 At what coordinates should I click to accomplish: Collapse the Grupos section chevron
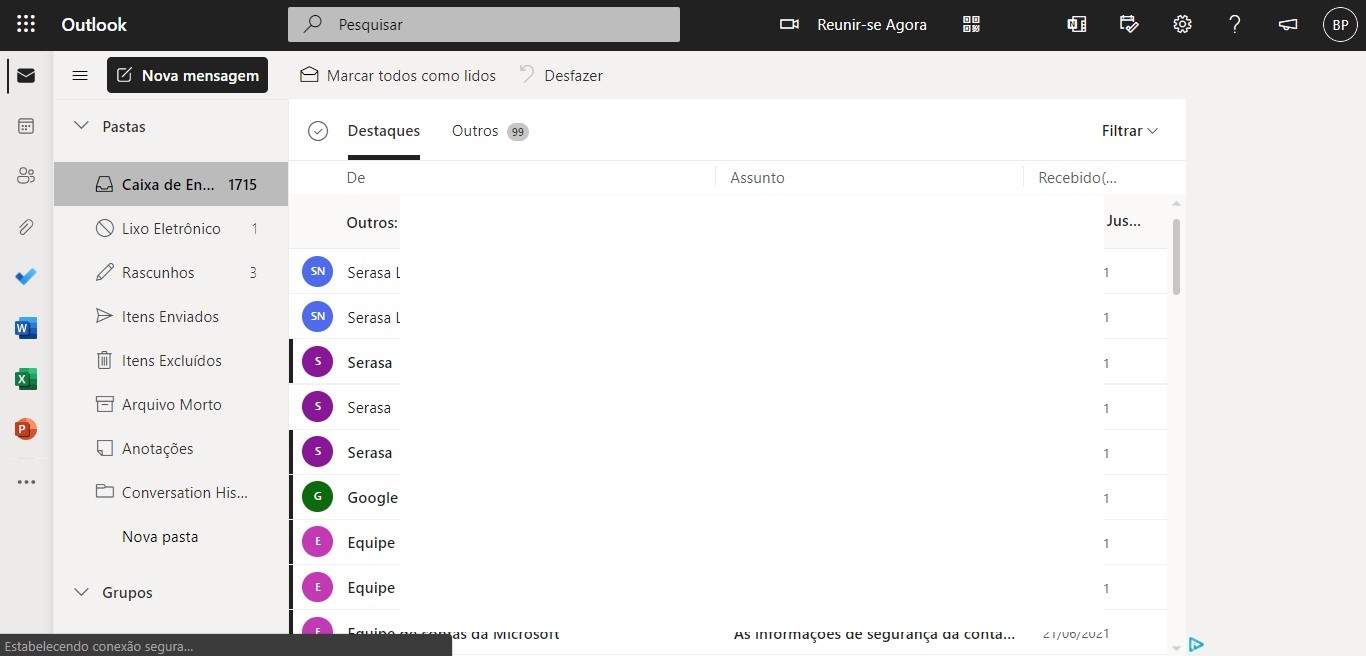(82, 592)
